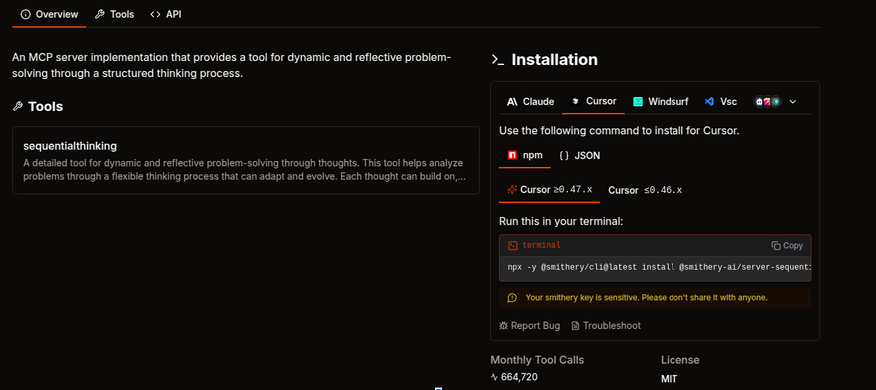876x390 pixels.
Task: Select the Cursor installation client tab
Action: [x=593, y=101]
